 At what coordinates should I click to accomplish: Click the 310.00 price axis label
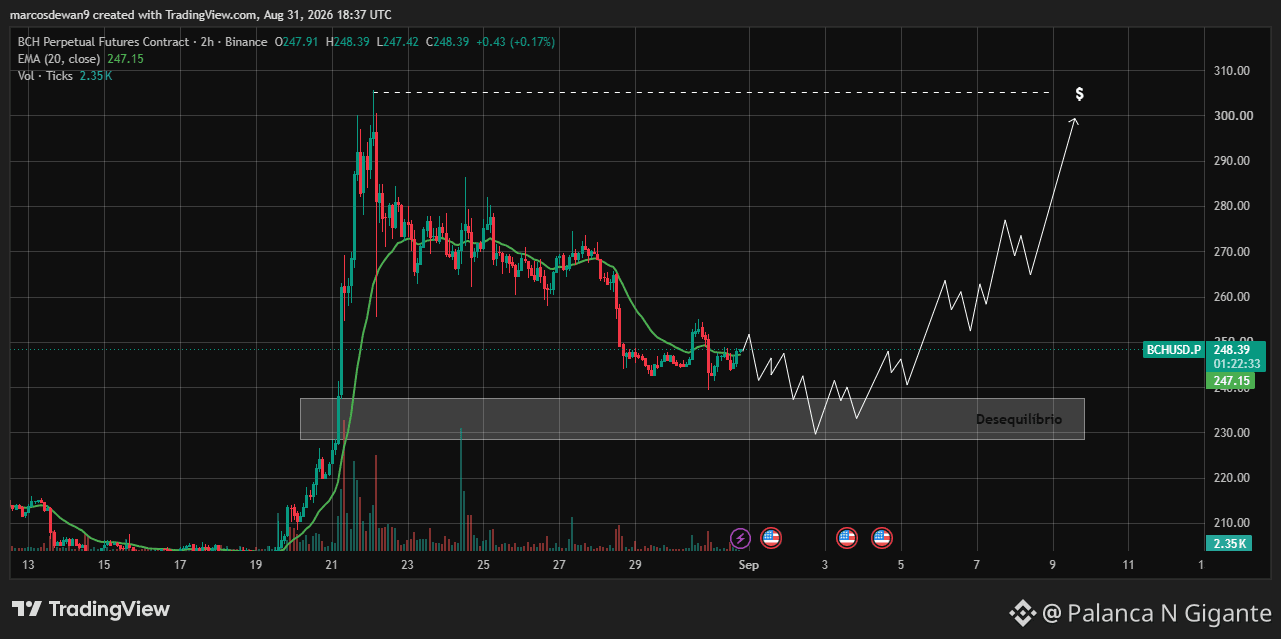[1231, 71]
